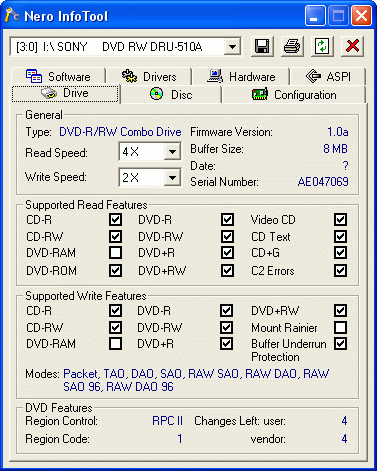Click the floppy disk save icon

pyautogui.click(x=262, y=46)
